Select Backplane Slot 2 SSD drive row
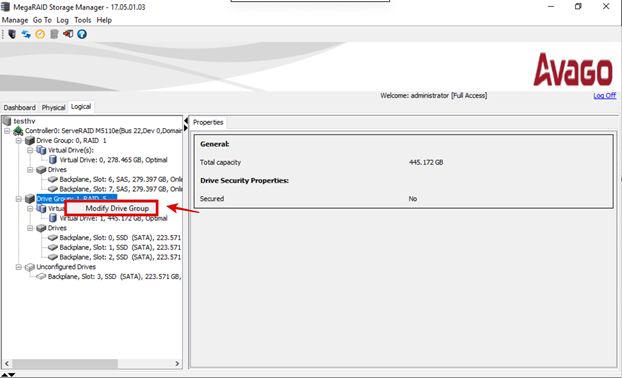The width and height of the screenshot is (622, 378). (x=120, y=257)
